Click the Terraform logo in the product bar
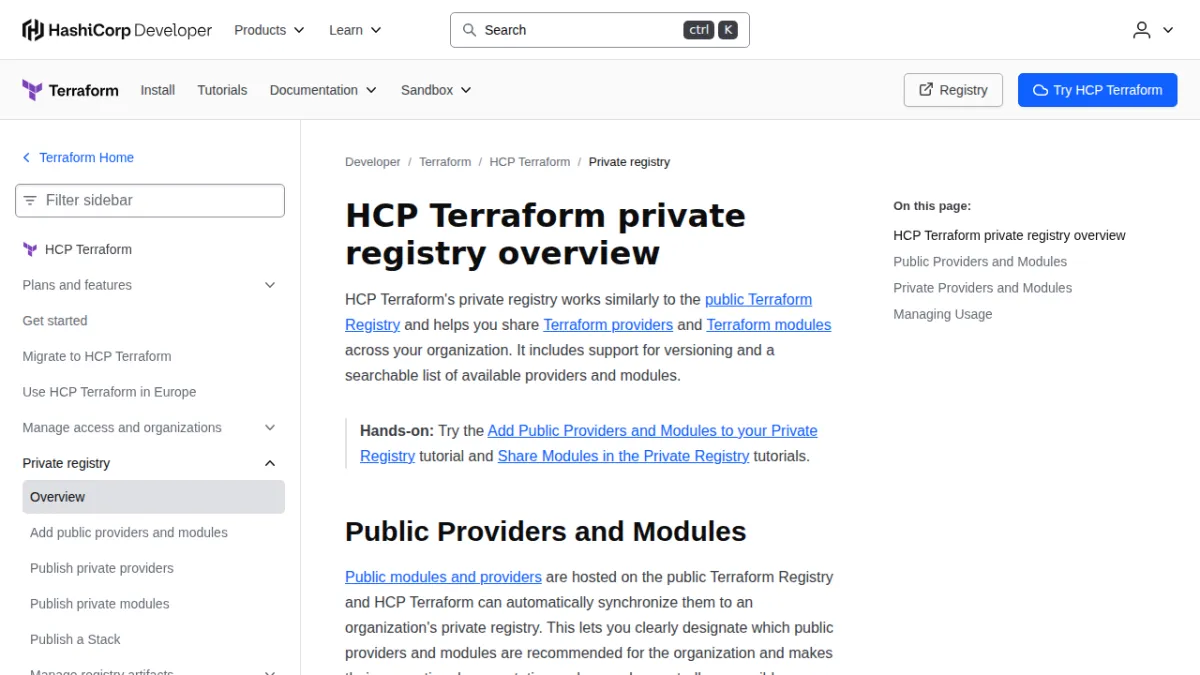Image resolution: width=1200 pixels, height=675 pixels. click(x=70, y=90)
